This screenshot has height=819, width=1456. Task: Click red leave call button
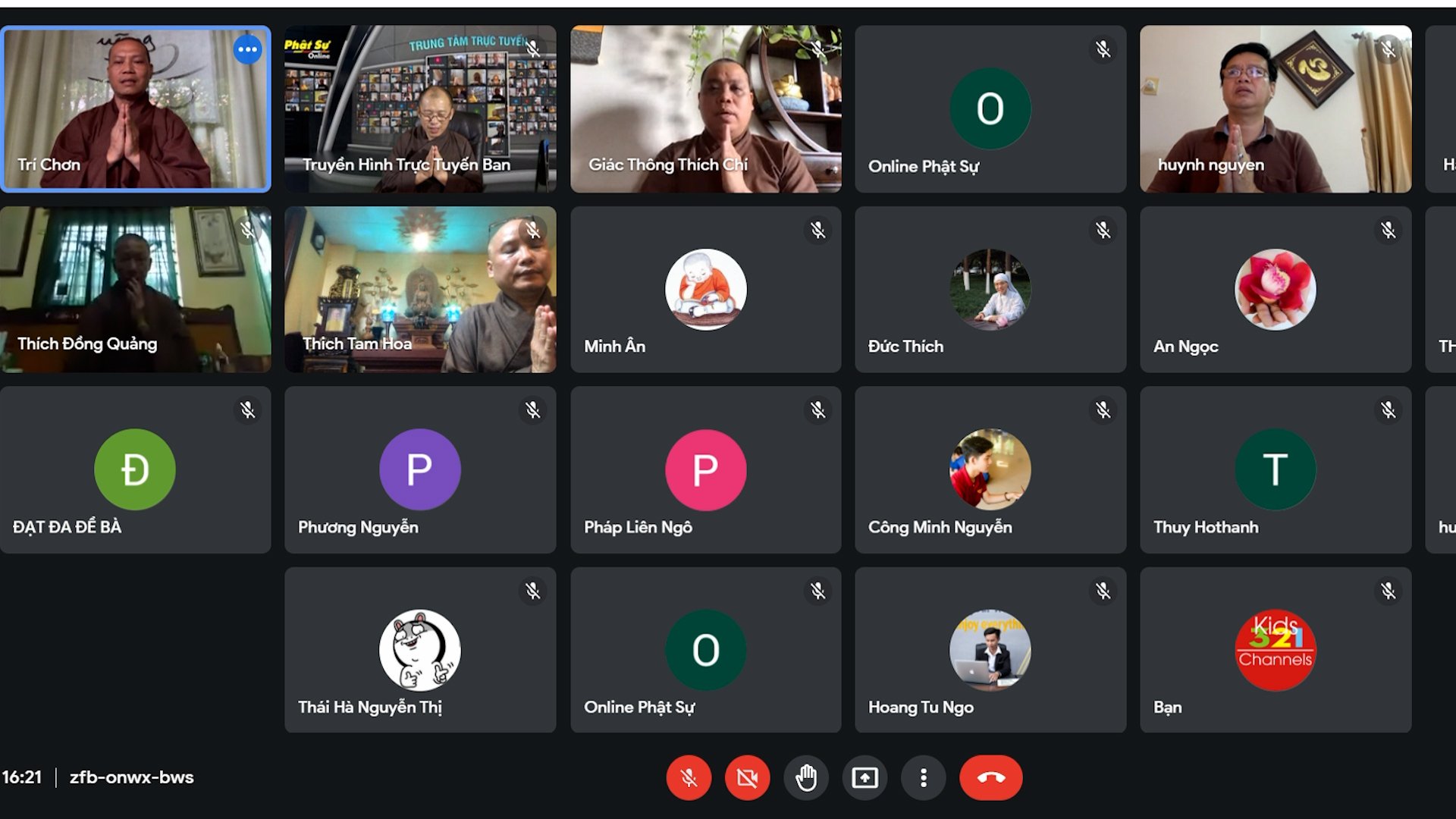990,777
